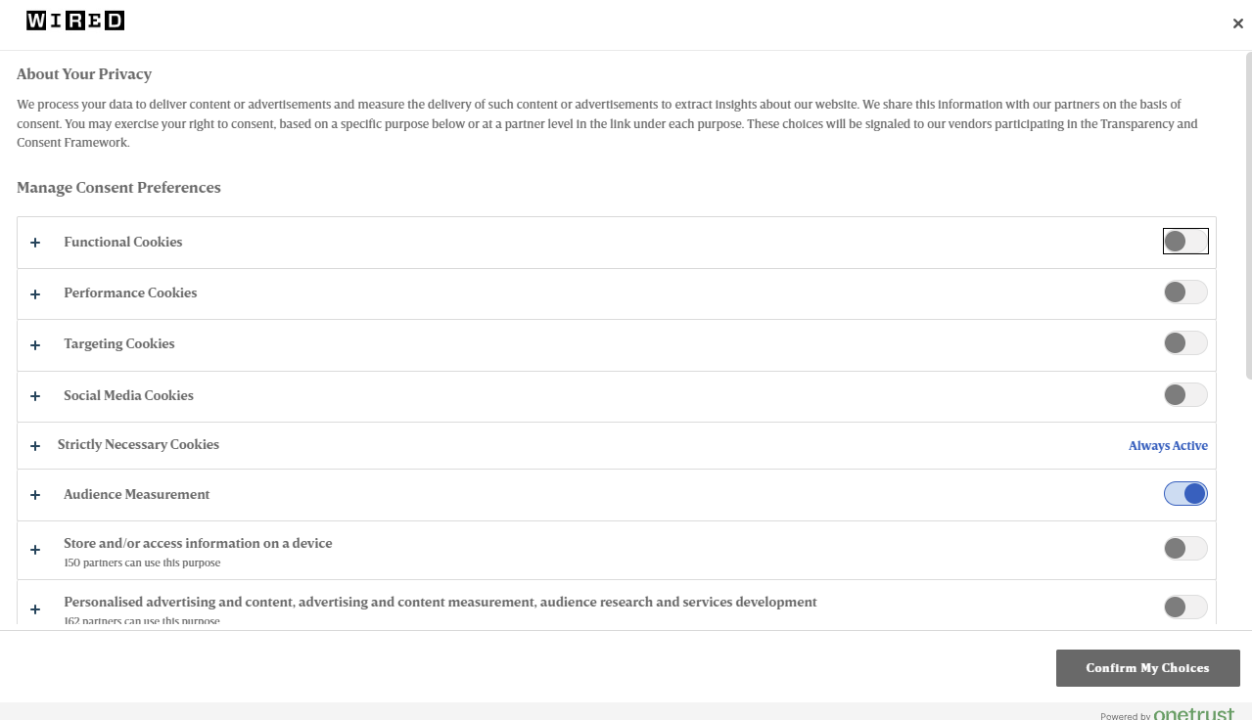
Task: Expand the Functional Cookies section
Action: pos(35,243)
